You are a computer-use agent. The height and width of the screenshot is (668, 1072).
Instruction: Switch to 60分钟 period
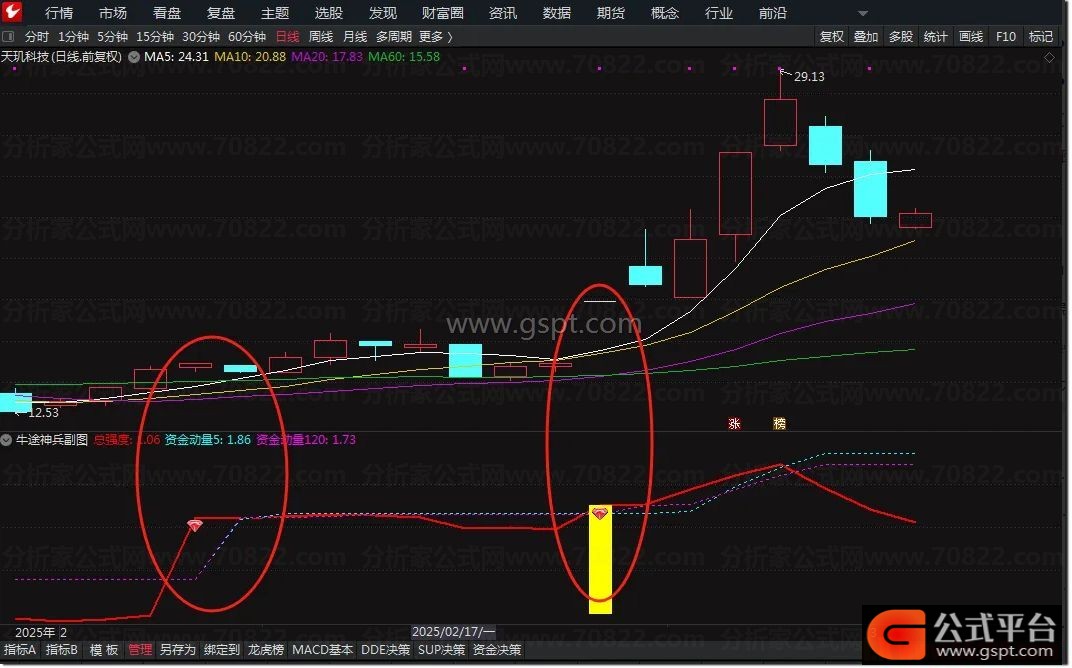[247, 37]
